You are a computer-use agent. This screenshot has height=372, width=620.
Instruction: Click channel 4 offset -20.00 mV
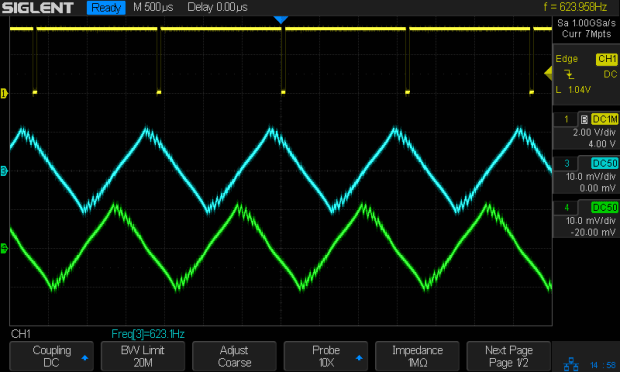point(593,232)
